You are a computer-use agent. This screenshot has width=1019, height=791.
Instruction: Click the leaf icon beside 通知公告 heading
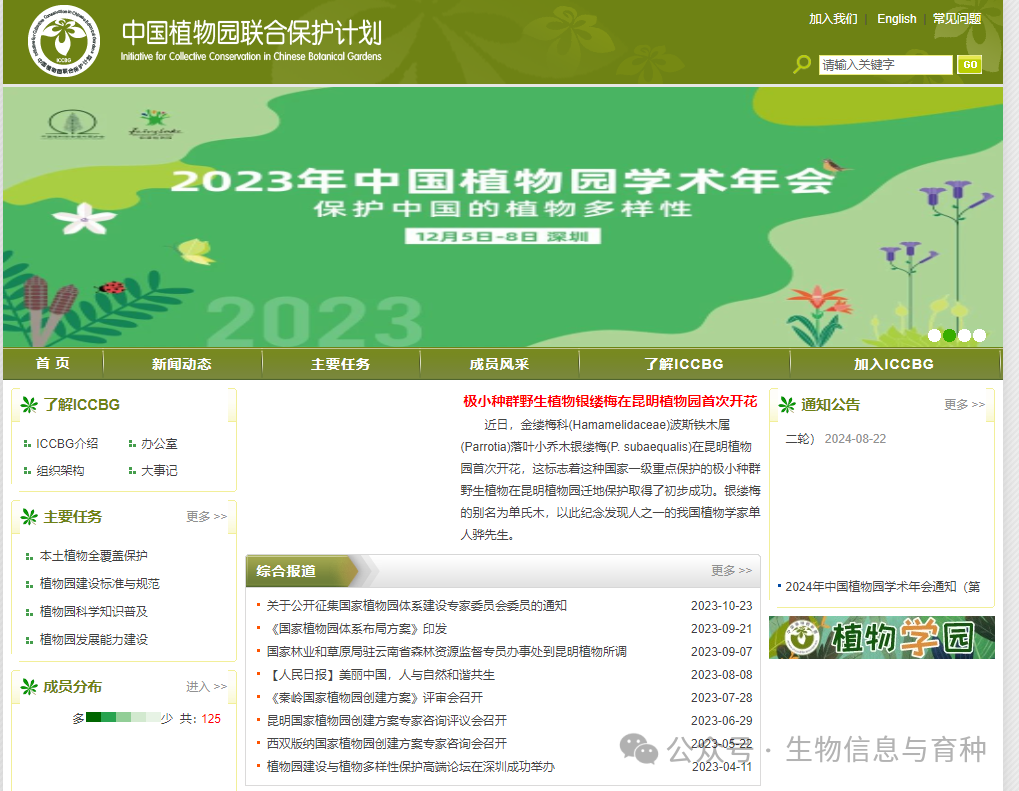click(x=789, y=404)
